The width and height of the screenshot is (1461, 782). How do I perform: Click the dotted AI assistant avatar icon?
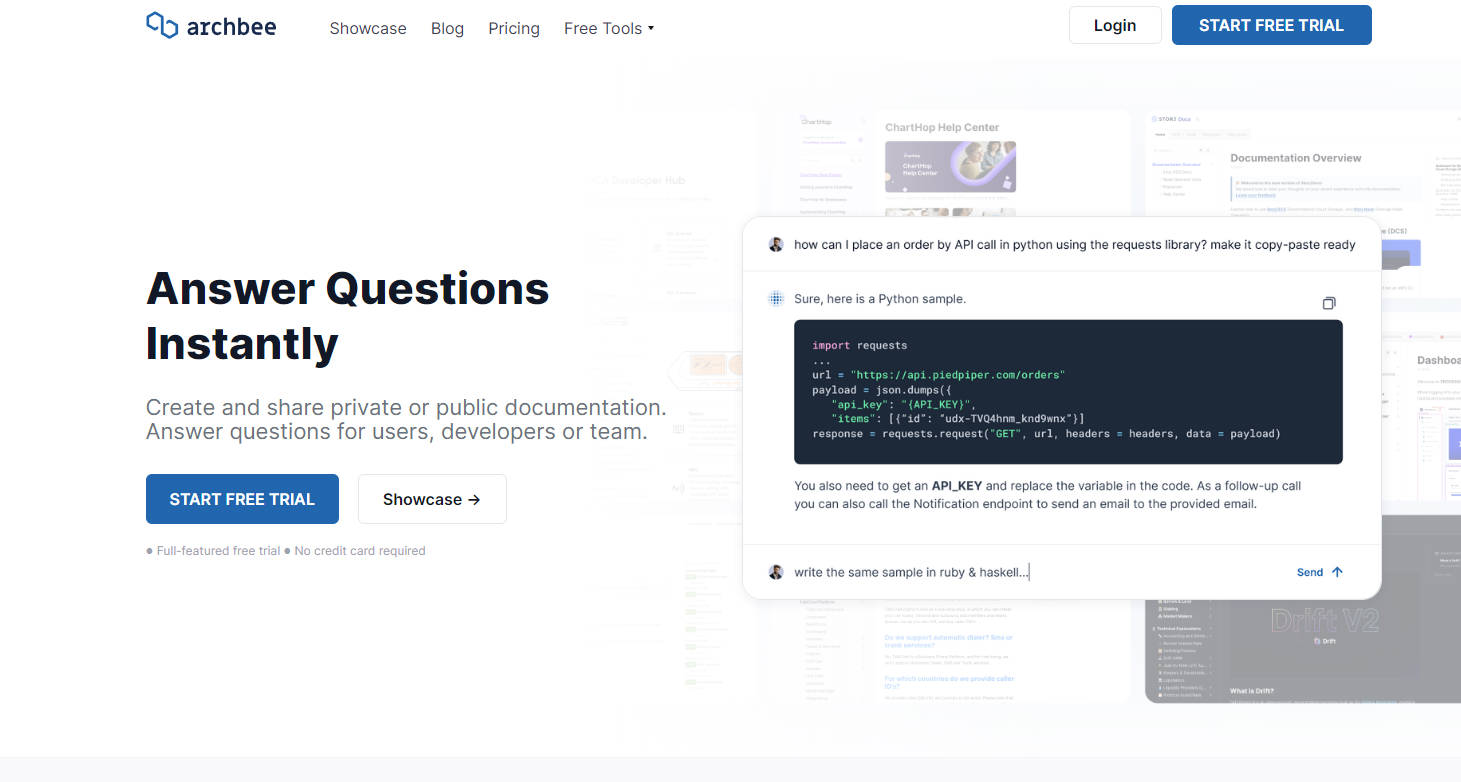pyautogui.click(x=775, y=299)
